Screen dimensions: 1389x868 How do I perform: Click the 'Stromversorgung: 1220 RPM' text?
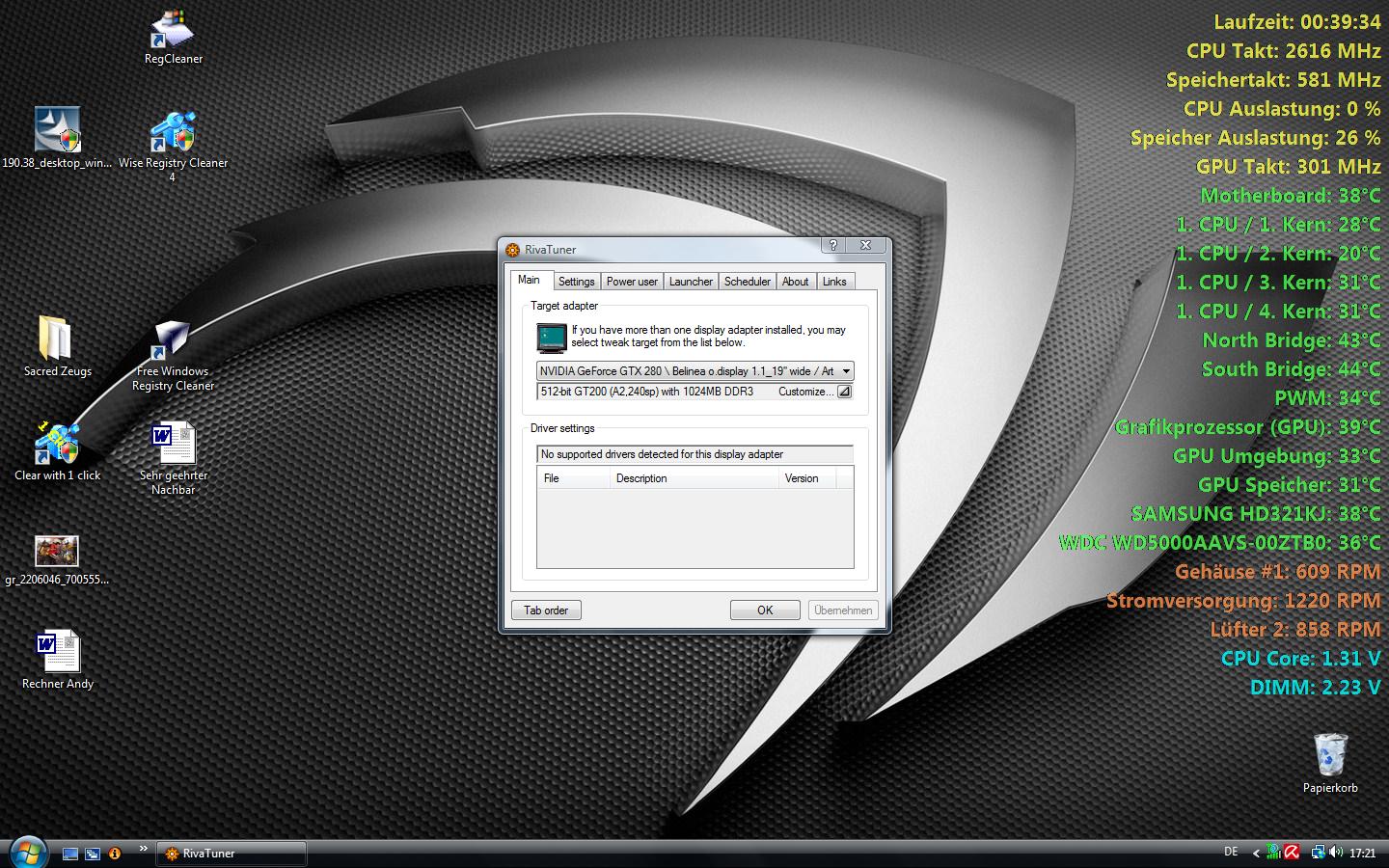(1244, 601)
